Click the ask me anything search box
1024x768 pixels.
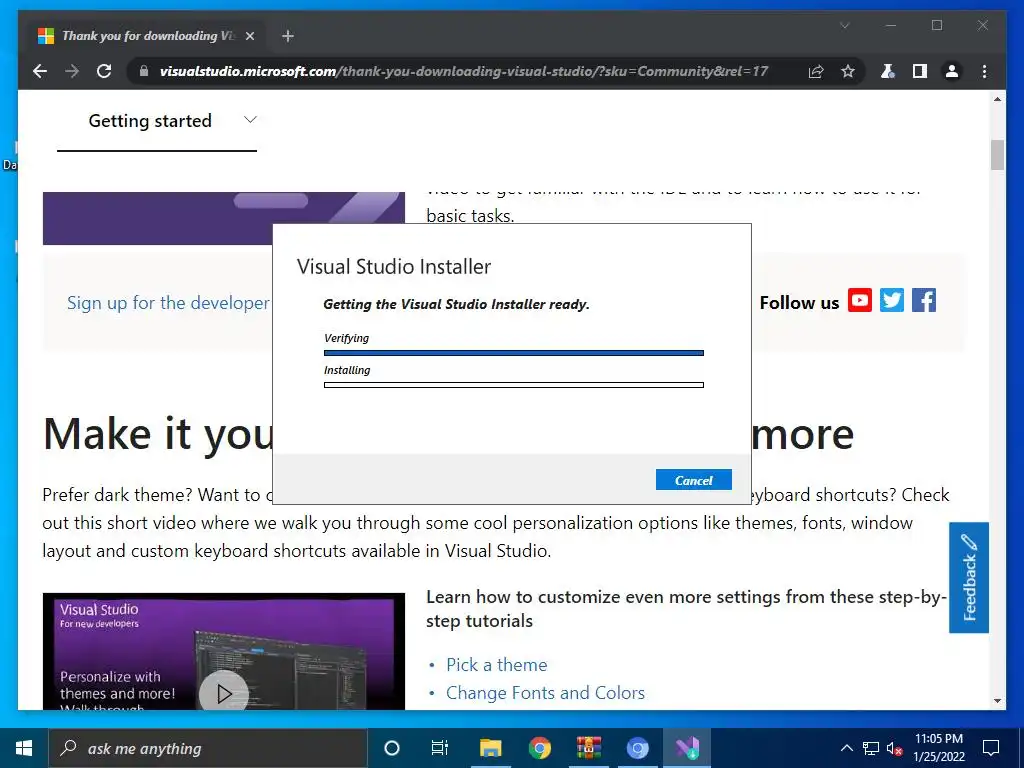pos(208,748)
